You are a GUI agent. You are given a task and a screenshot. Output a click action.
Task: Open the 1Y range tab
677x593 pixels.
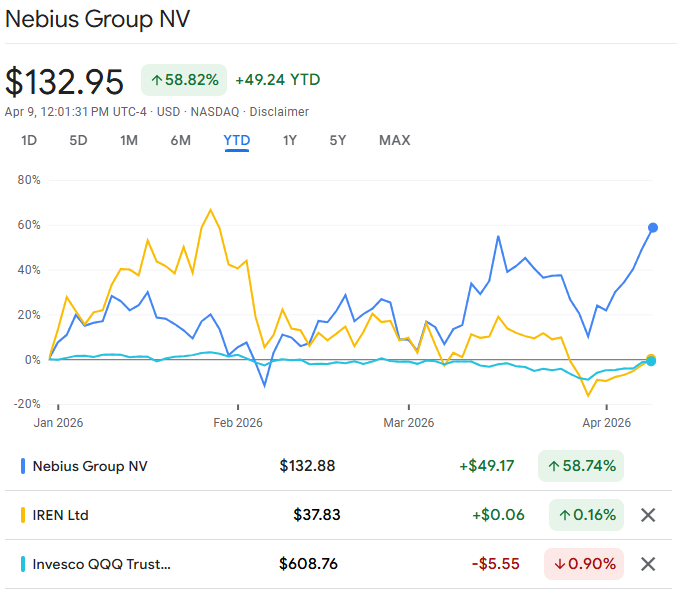click(290, 140)
